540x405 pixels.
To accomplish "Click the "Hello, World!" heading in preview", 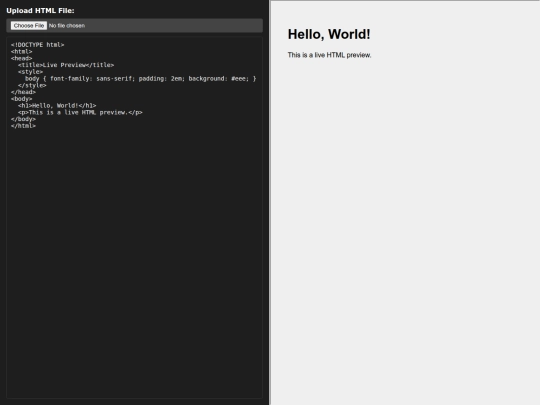I will (x=329, y=34).
